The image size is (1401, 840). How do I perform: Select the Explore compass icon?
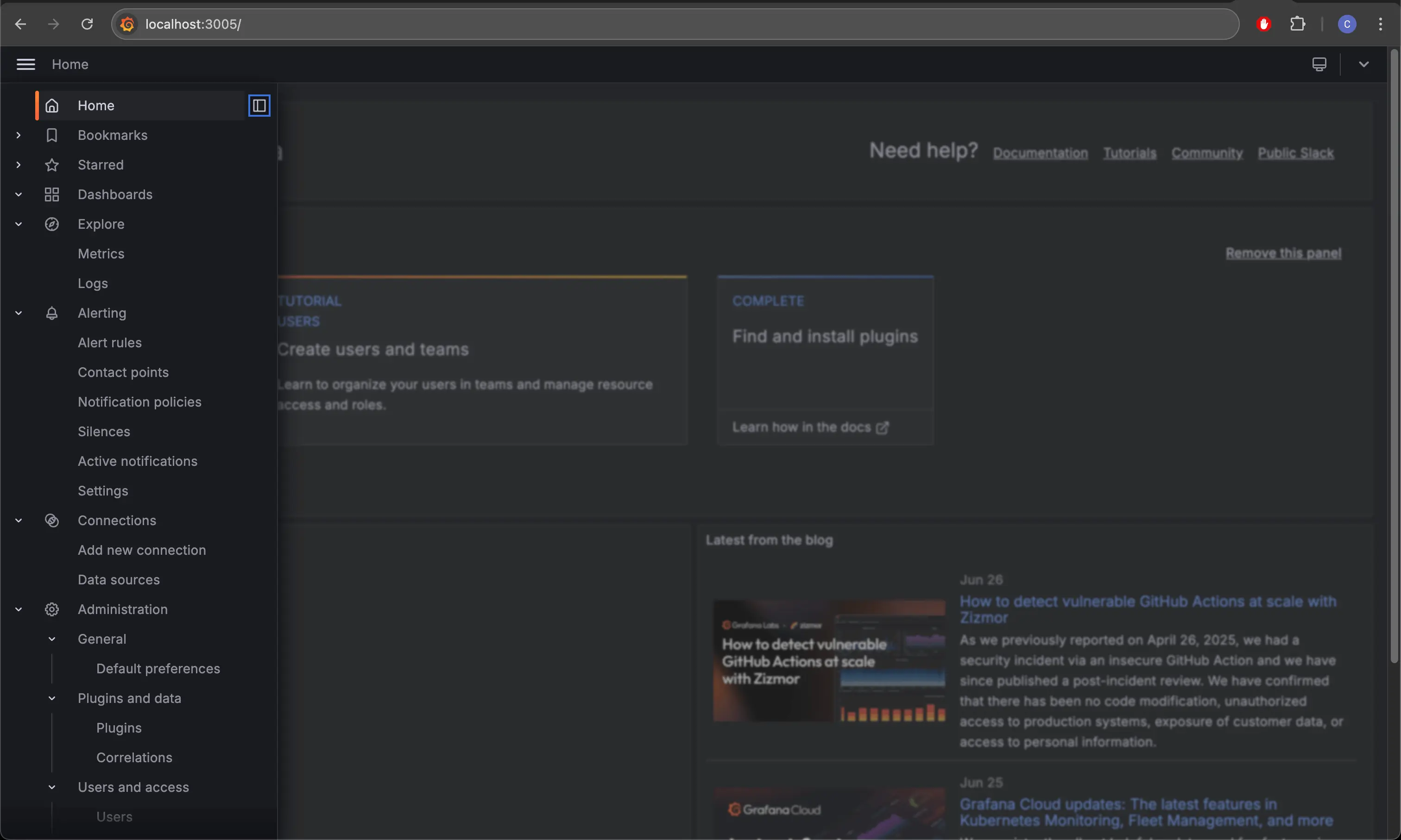51,224
